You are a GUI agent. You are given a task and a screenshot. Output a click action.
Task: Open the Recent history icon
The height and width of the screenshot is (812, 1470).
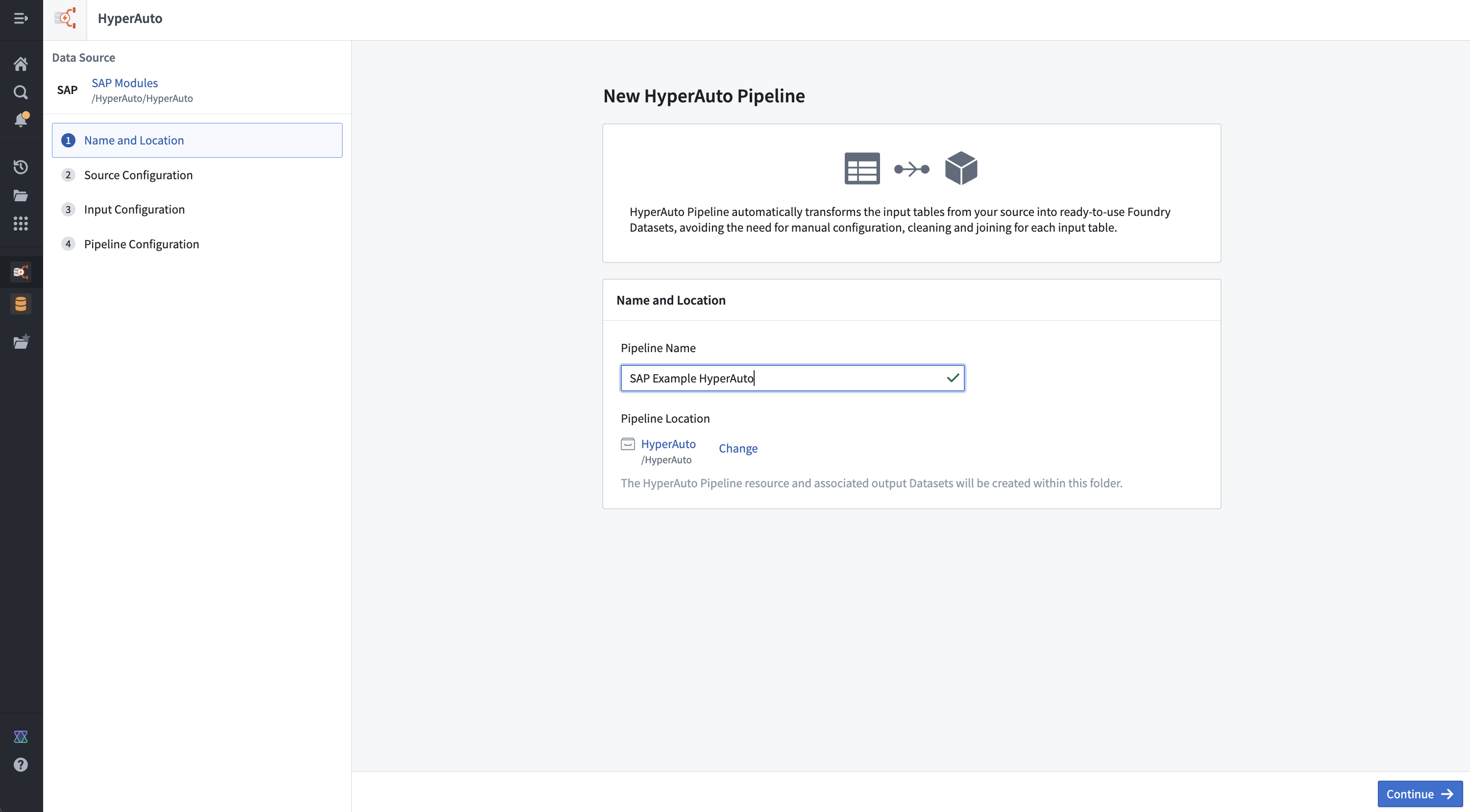point(21,167)
